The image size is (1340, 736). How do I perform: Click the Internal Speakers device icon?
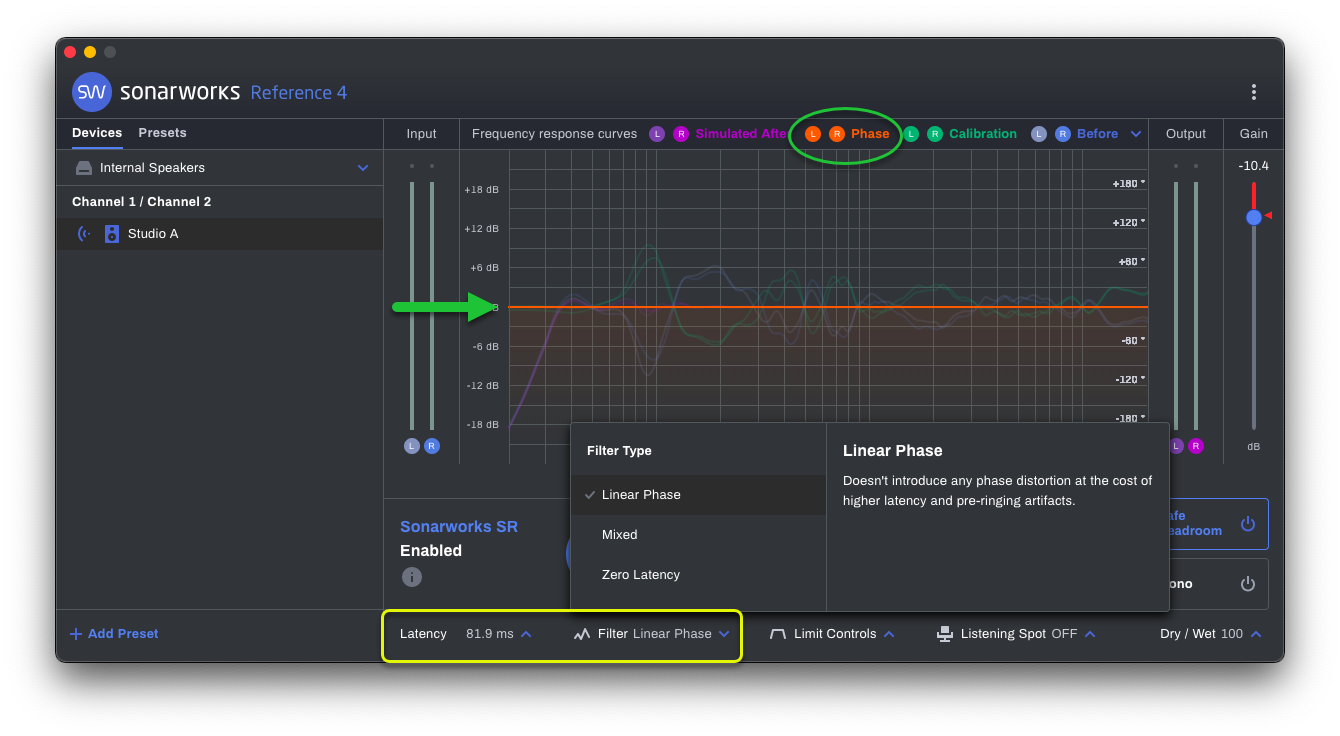(84, 168)
